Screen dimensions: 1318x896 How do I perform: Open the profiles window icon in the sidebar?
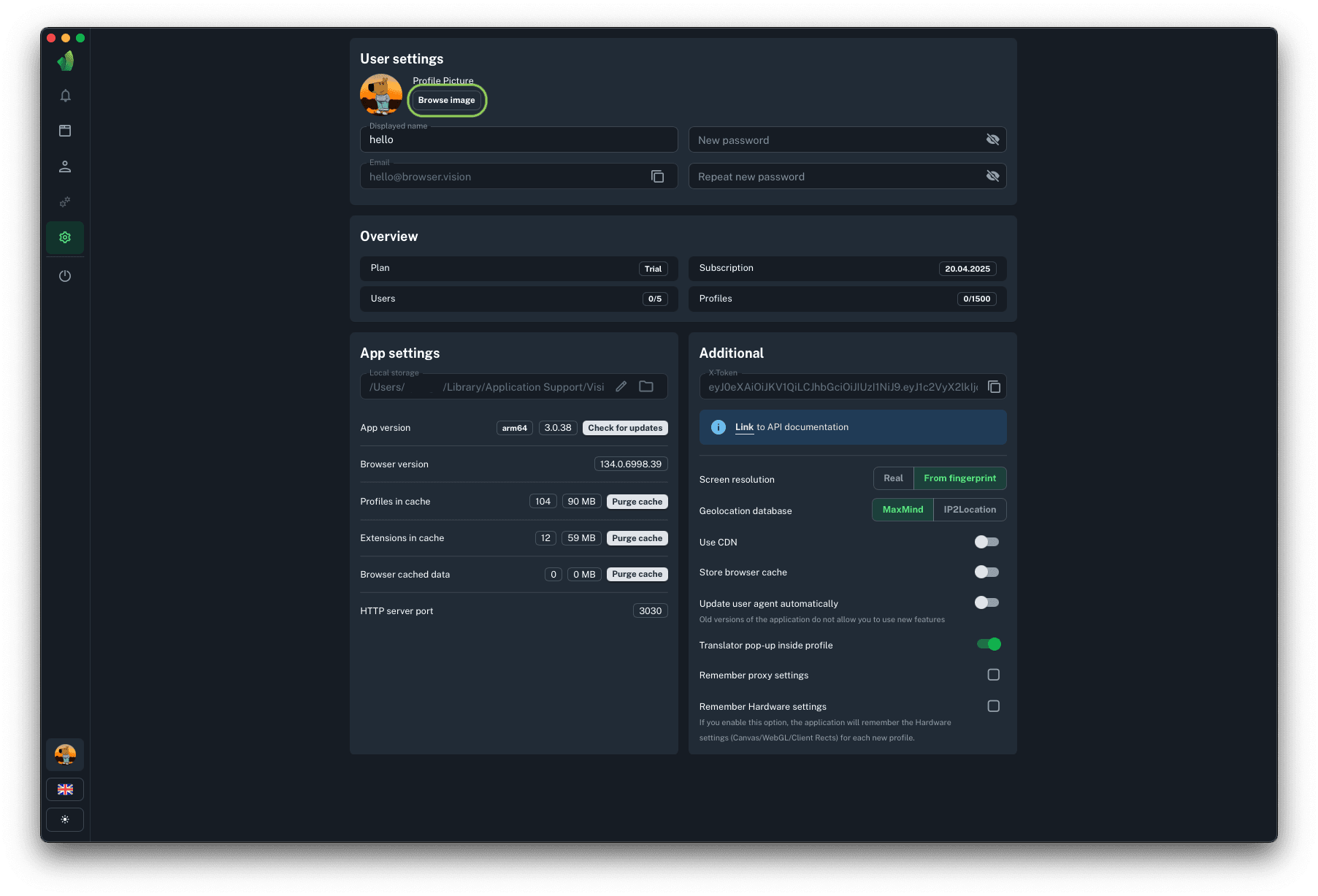pos(65,130)
